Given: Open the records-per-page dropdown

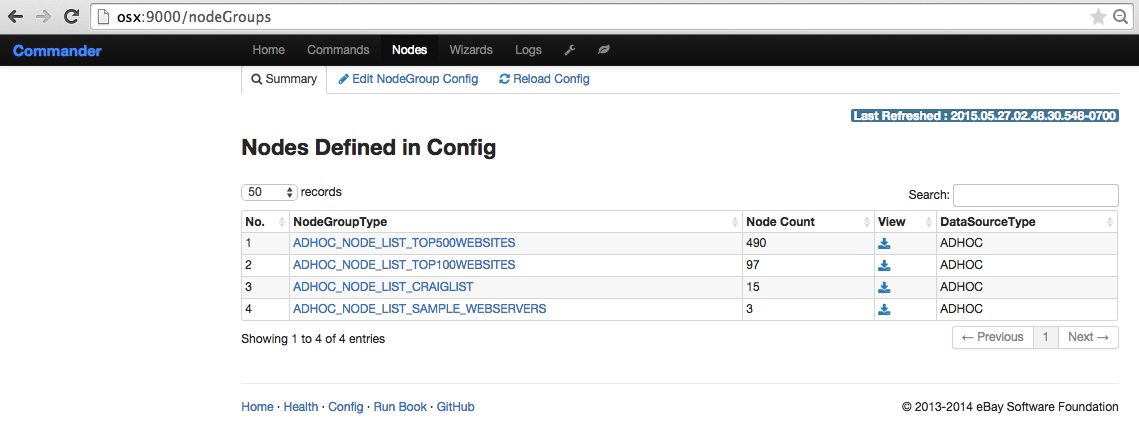Looking at the screenshot, I should [x=270, y=192].
